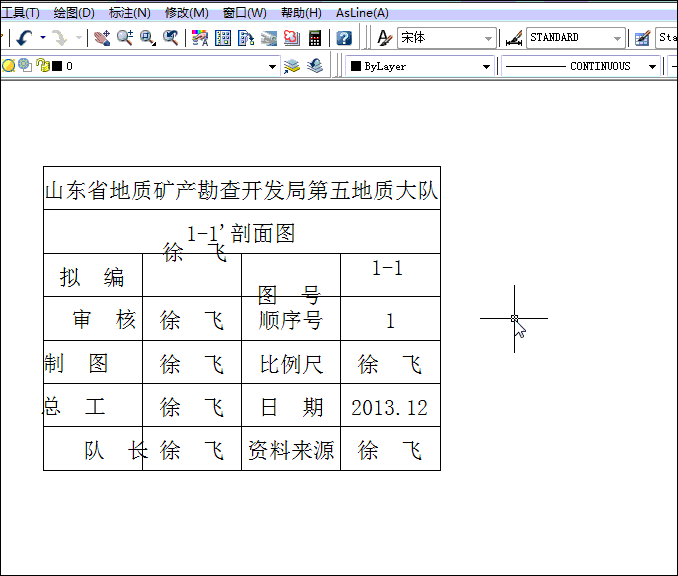Activate Zoom Realtime magnifier tool
678x576 pixels.
pyautogui.click(x=125, y=38)
